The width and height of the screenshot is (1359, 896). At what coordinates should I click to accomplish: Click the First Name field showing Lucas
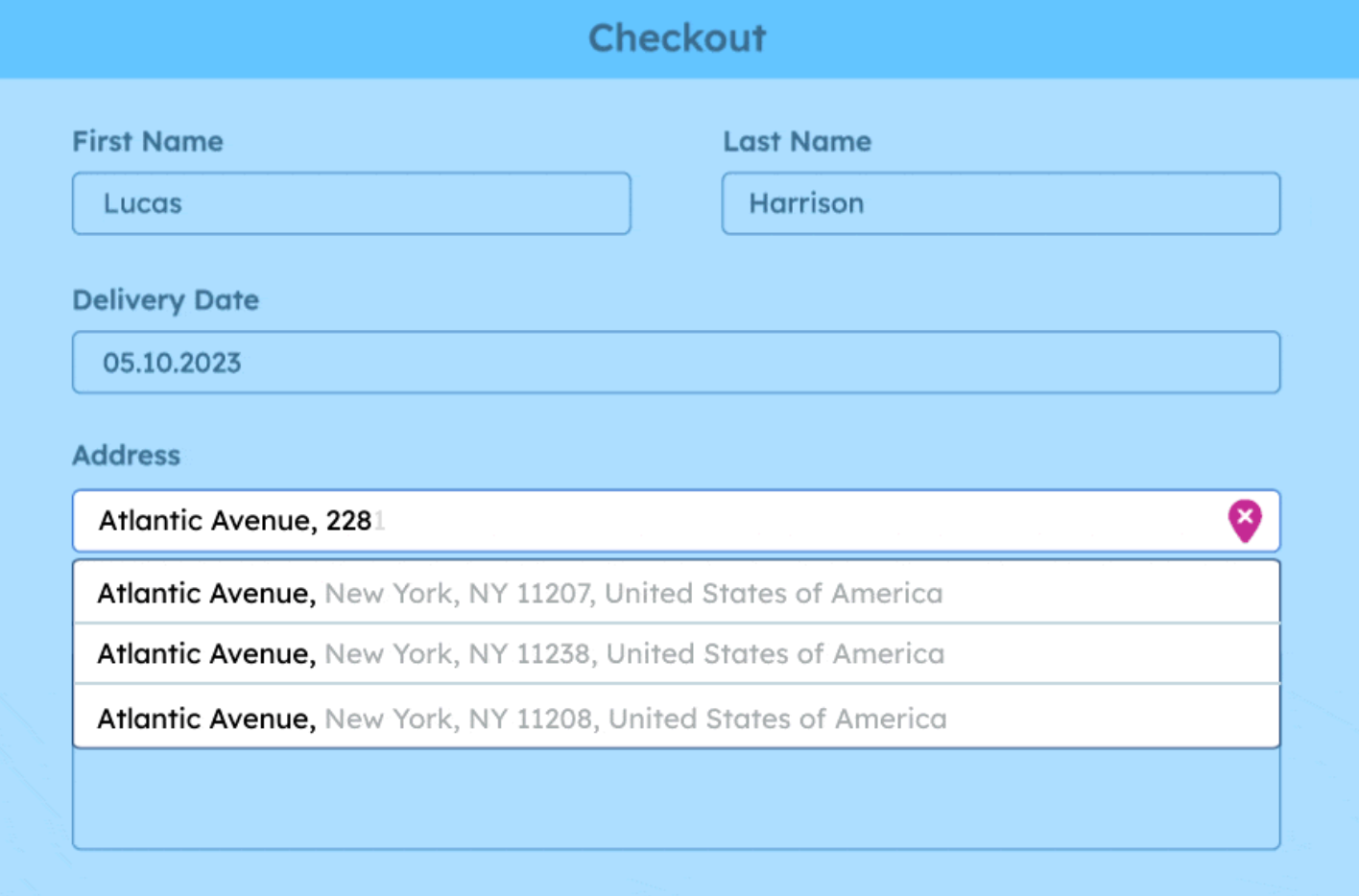click(350, 203)
